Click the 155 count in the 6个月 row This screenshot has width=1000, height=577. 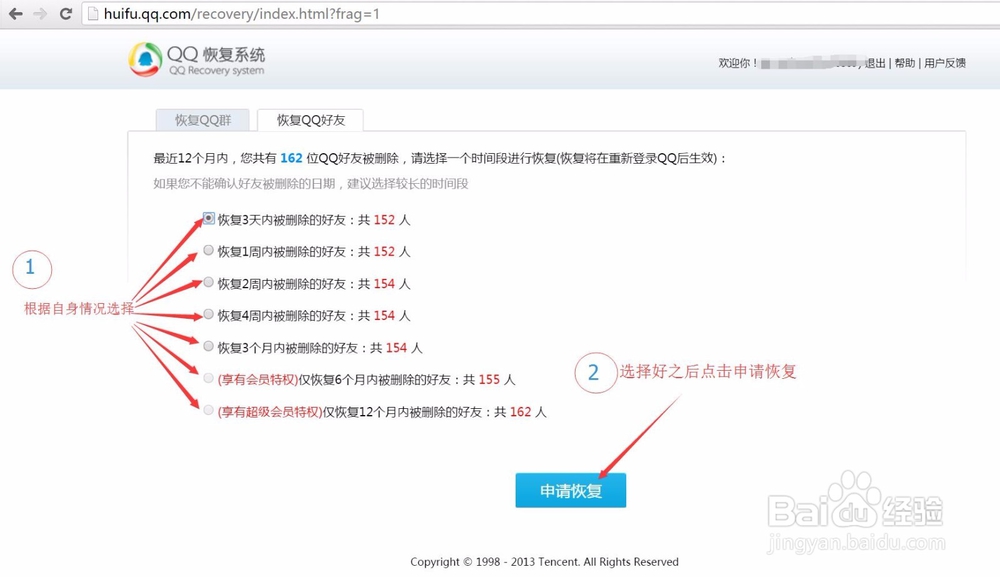click(x=489, y=380)
